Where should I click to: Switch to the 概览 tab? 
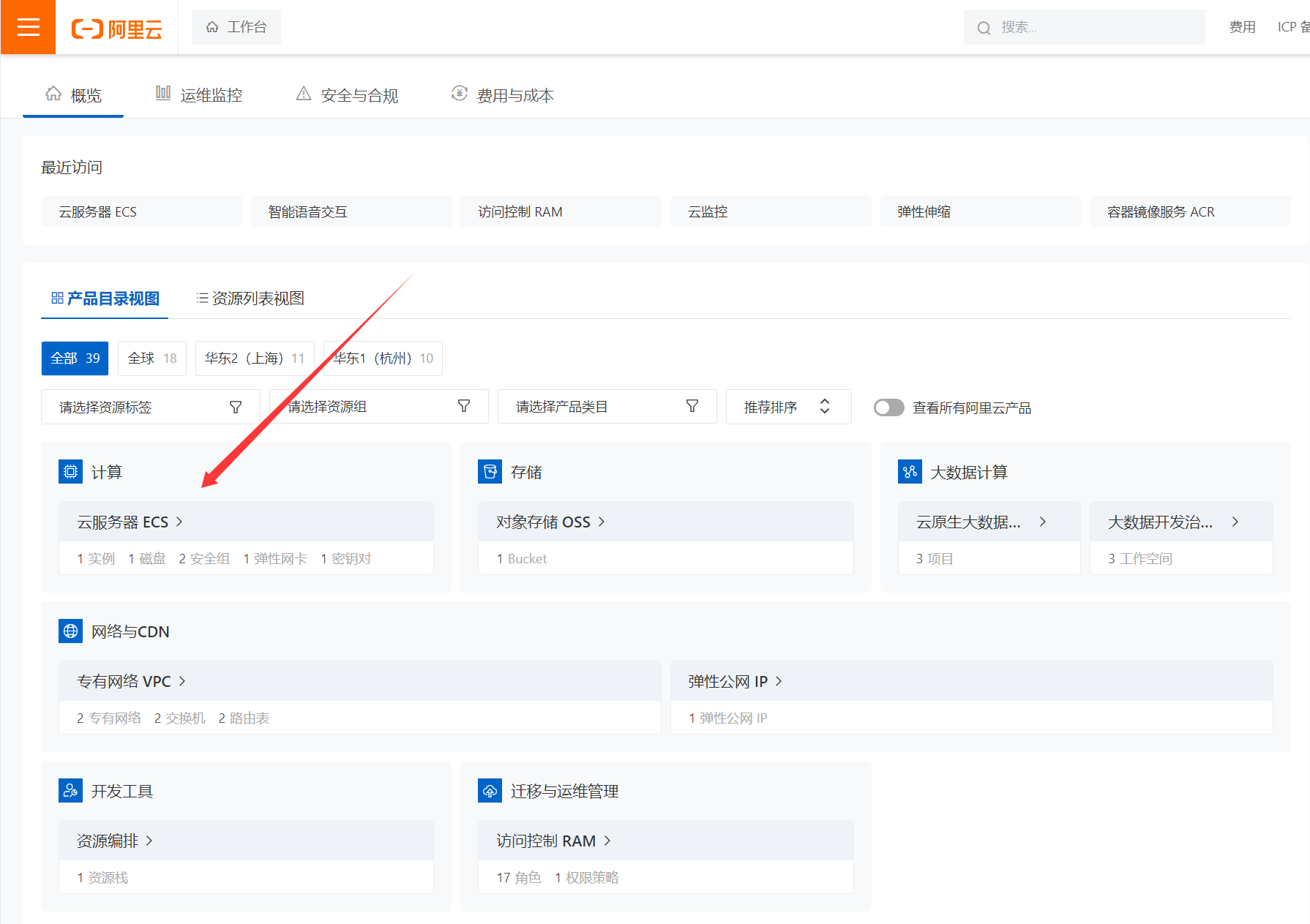click(73, 95)
